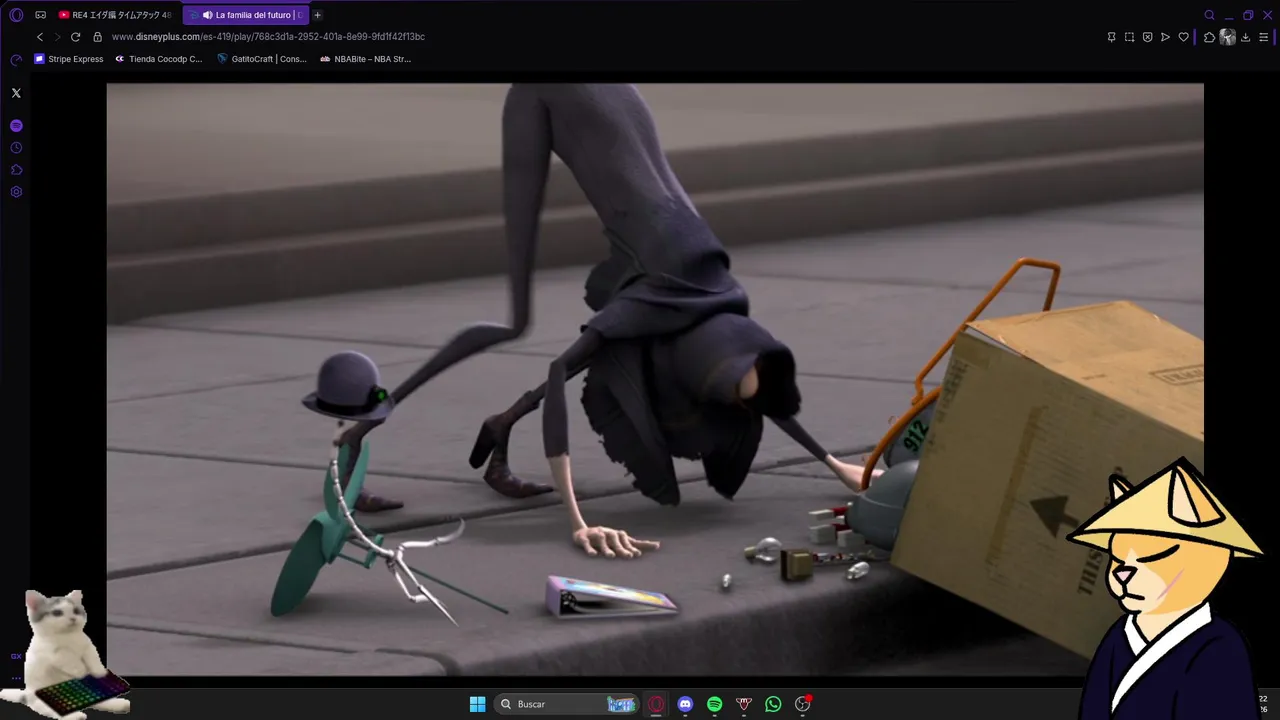
Task: Search open tabs with magnifier icon
Action: pos(1209,15)
